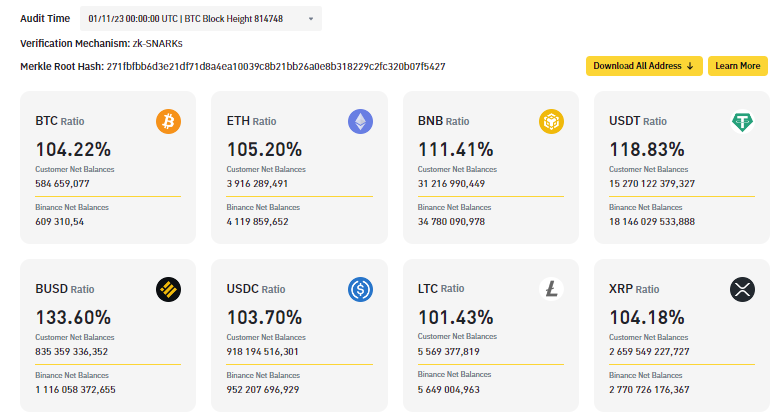This screenshot has width=778, height=417.
Task: Click the Learn More button
Action: (738, 66)
